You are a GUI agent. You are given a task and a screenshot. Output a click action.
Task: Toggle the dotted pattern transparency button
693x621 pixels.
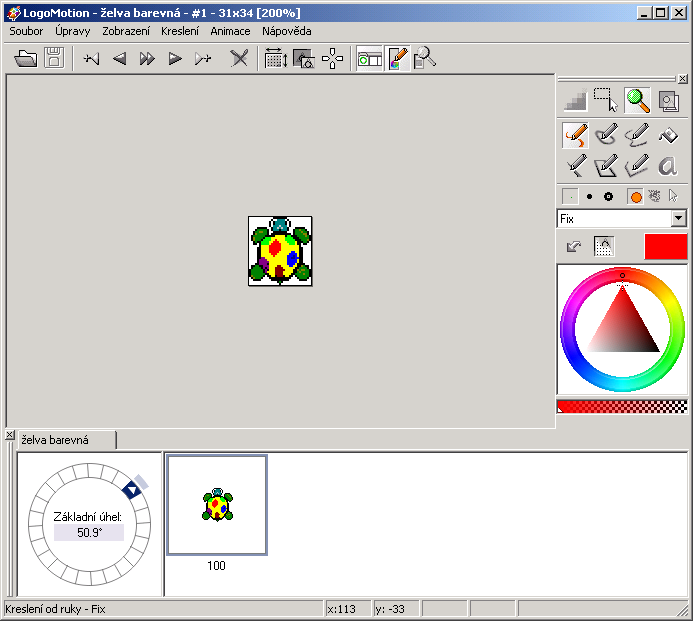[x=604, y=246]
